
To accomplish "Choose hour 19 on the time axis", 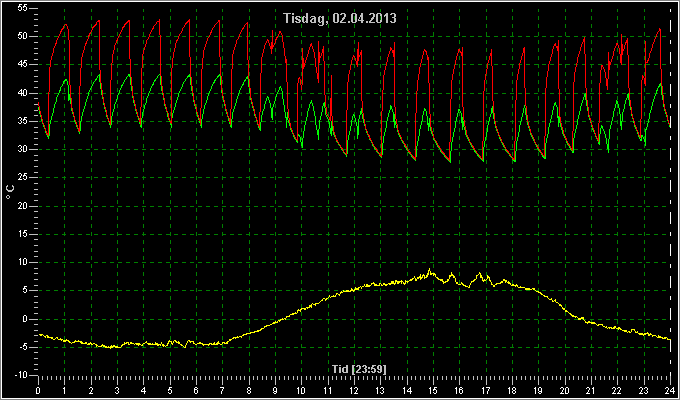I will (x=538, y=390).
